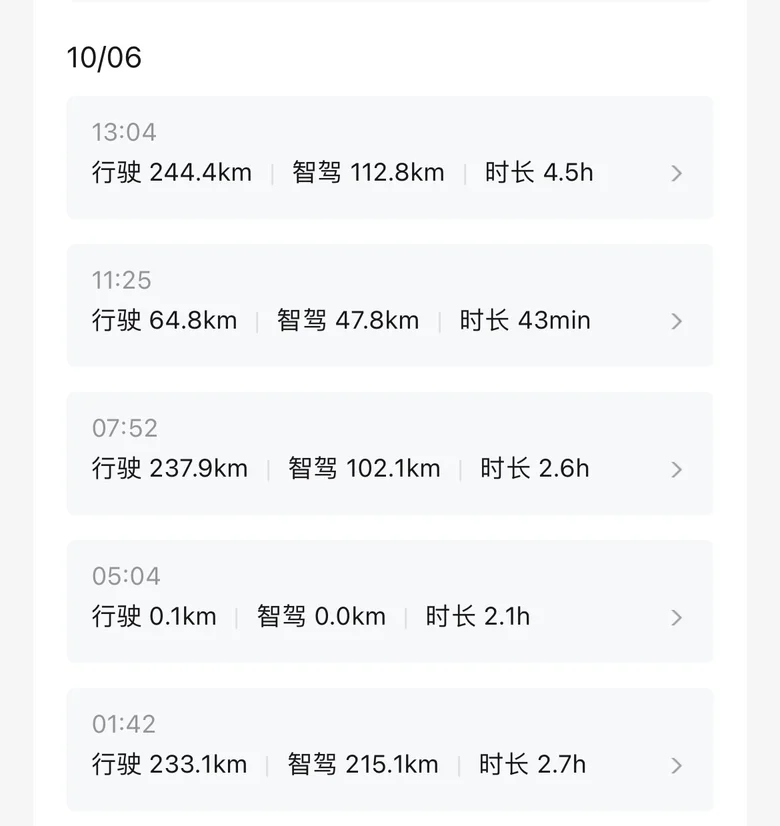Click the 智驾 215.1km value

[x=363, y=765]
